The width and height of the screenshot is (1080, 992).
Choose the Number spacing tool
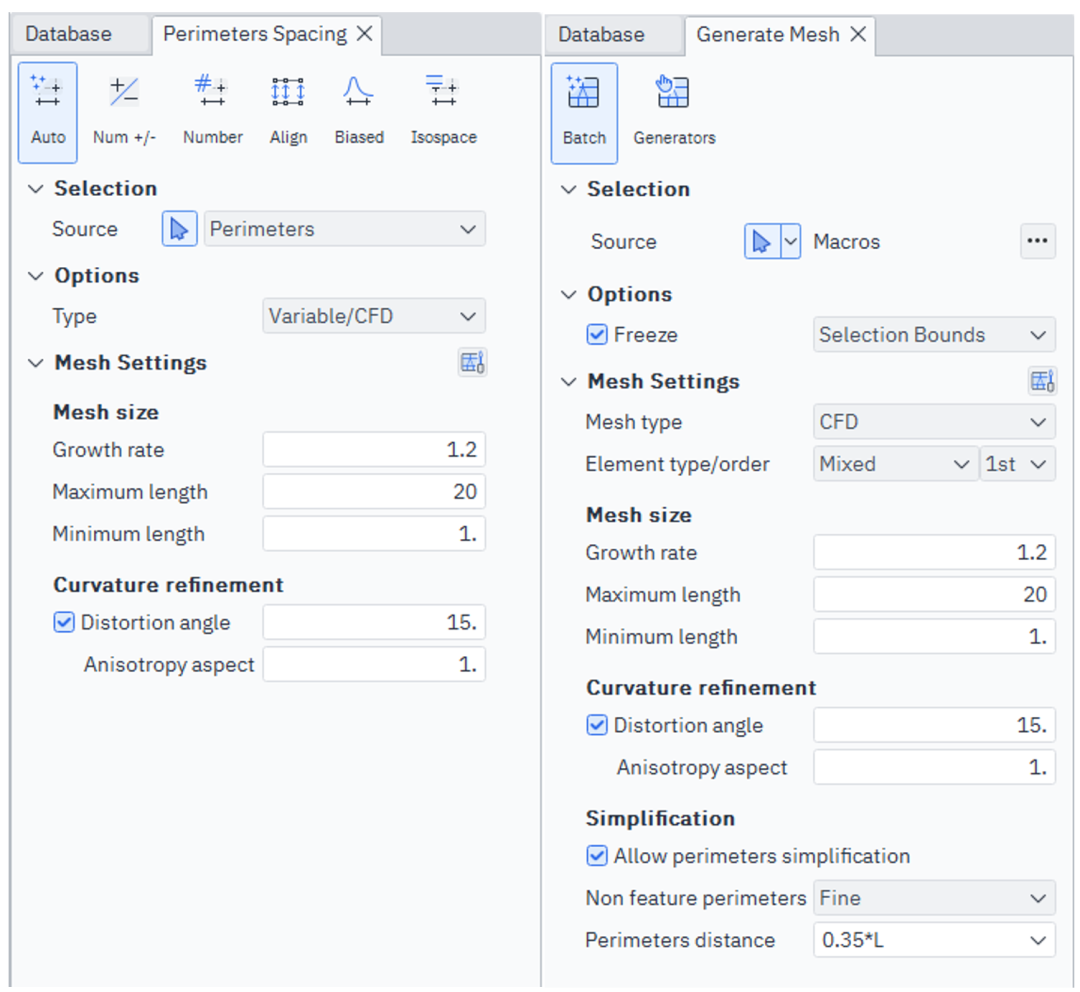coord(212,111)
